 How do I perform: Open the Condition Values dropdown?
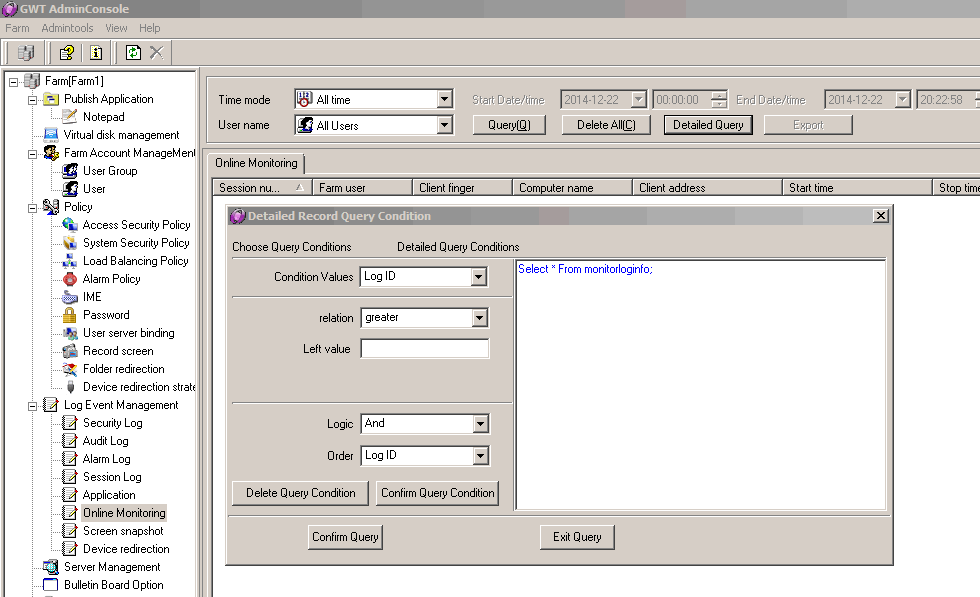[x=479, y=277]
